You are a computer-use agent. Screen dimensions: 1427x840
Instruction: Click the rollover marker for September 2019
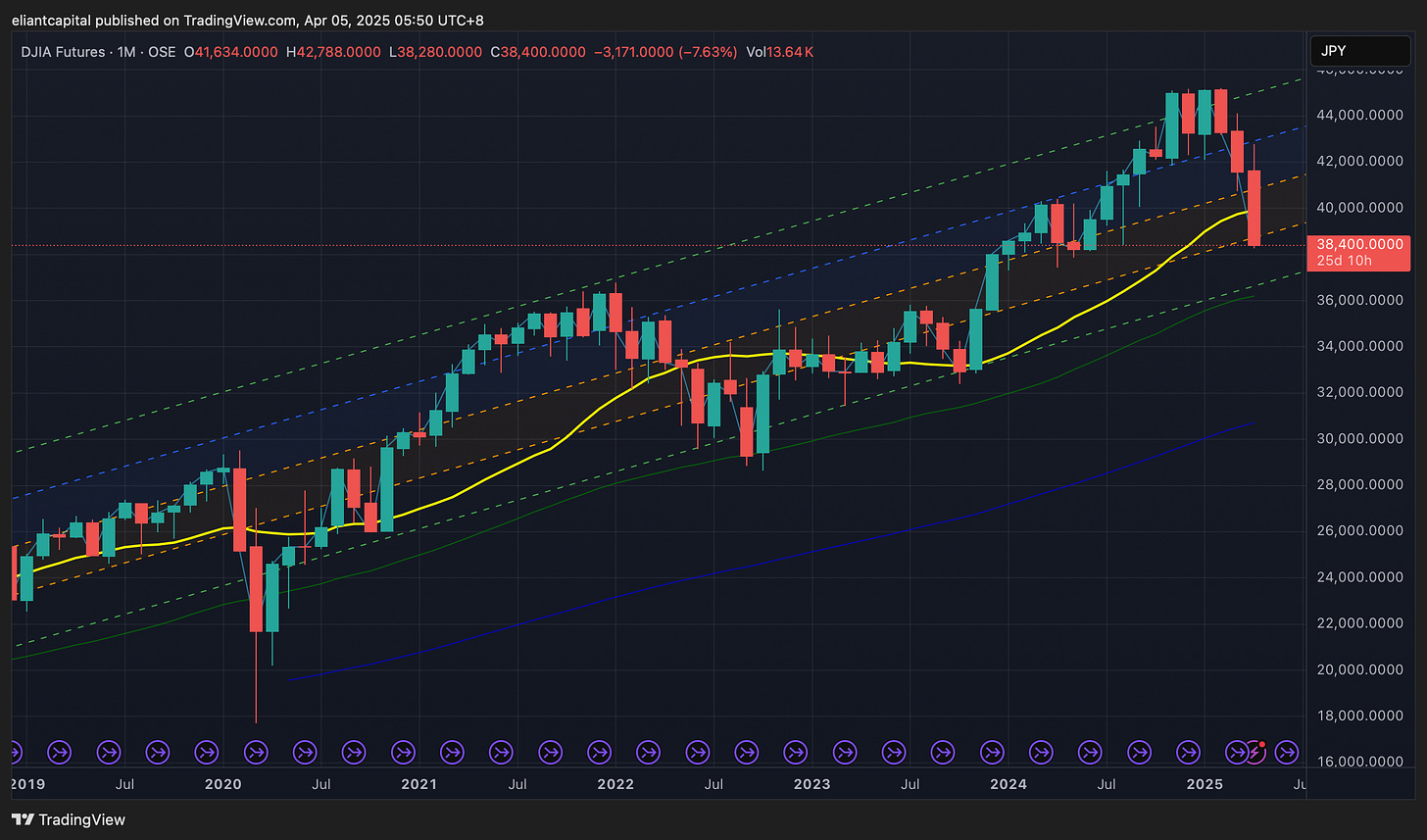click(158, 753)
